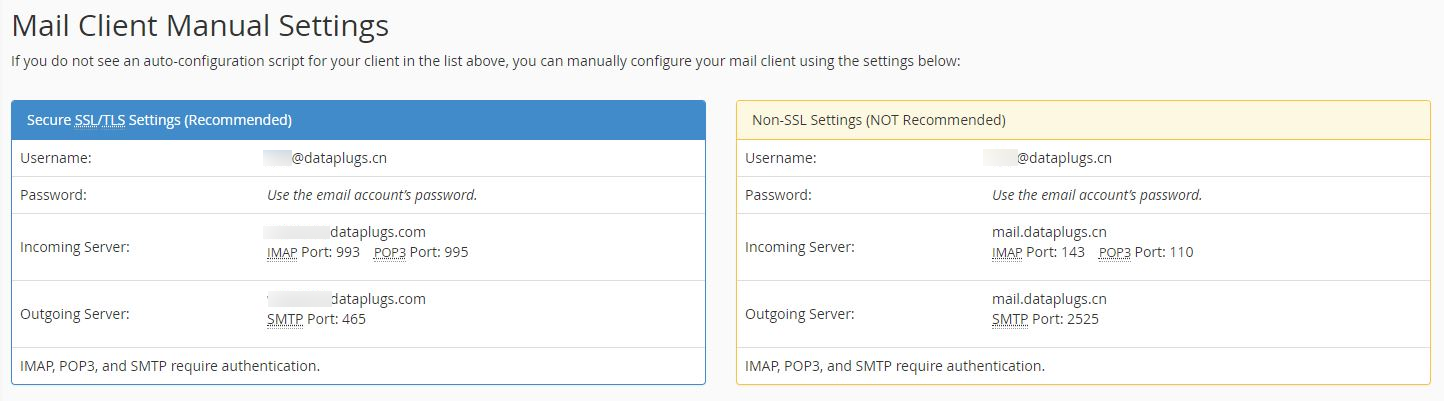Click the IMAP abbreviation beside Port 143
Viewport: 1444px width, 401px height.
(x=1007, y=253)
